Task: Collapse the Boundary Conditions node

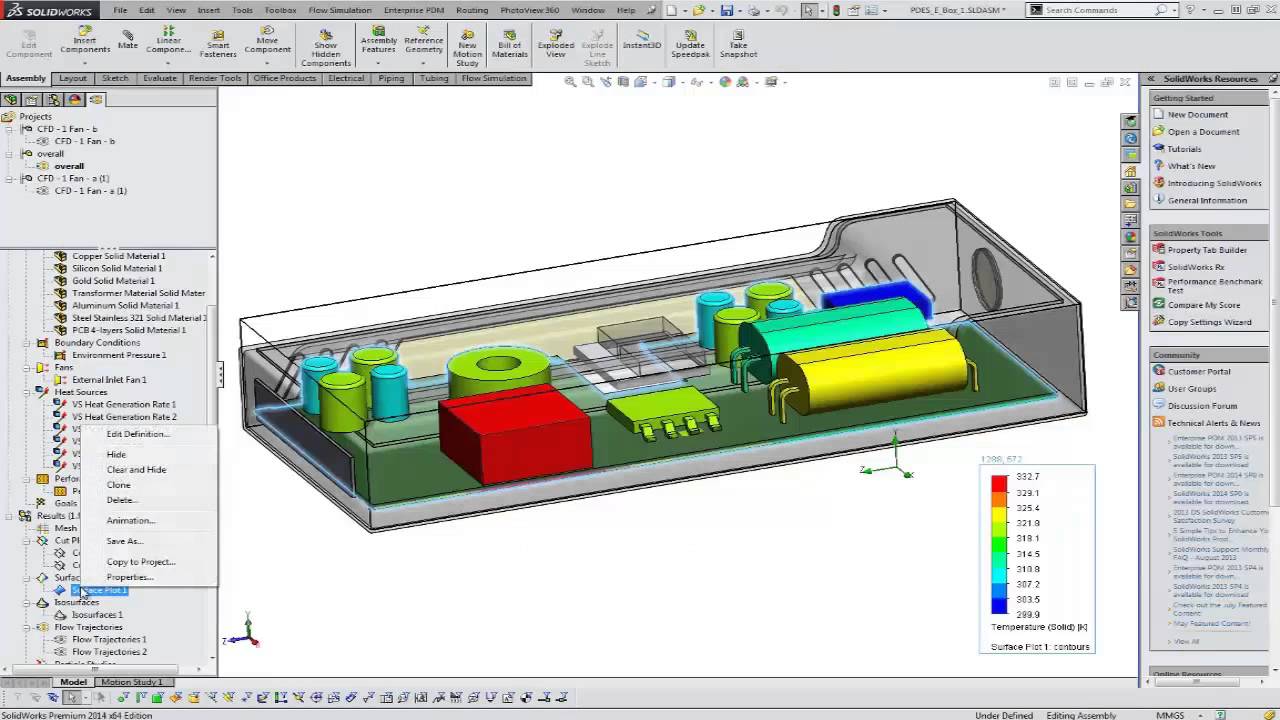Action: point(27,342)
